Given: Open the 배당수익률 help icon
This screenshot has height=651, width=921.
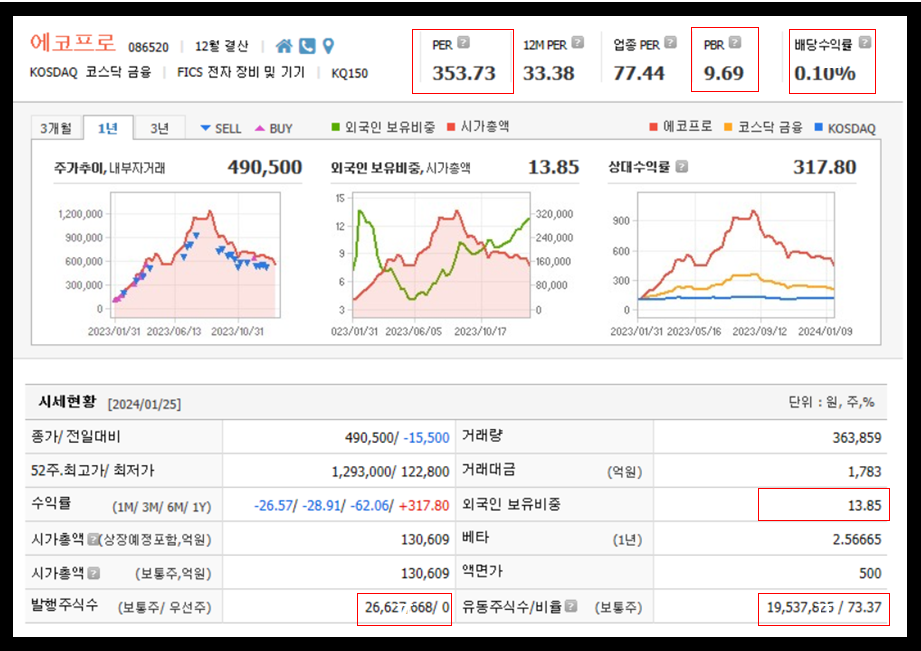Looking at the screenshot, I should click(x=865, y=42).
